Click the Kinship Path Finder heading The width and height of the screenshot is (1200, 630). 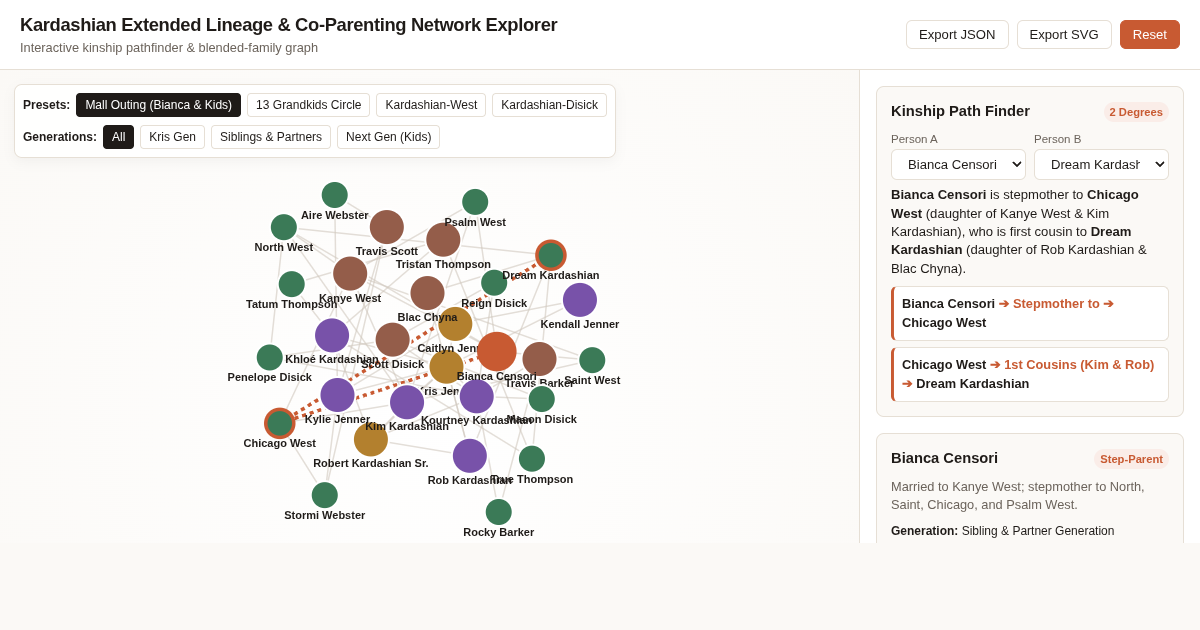tap(960, 111)
